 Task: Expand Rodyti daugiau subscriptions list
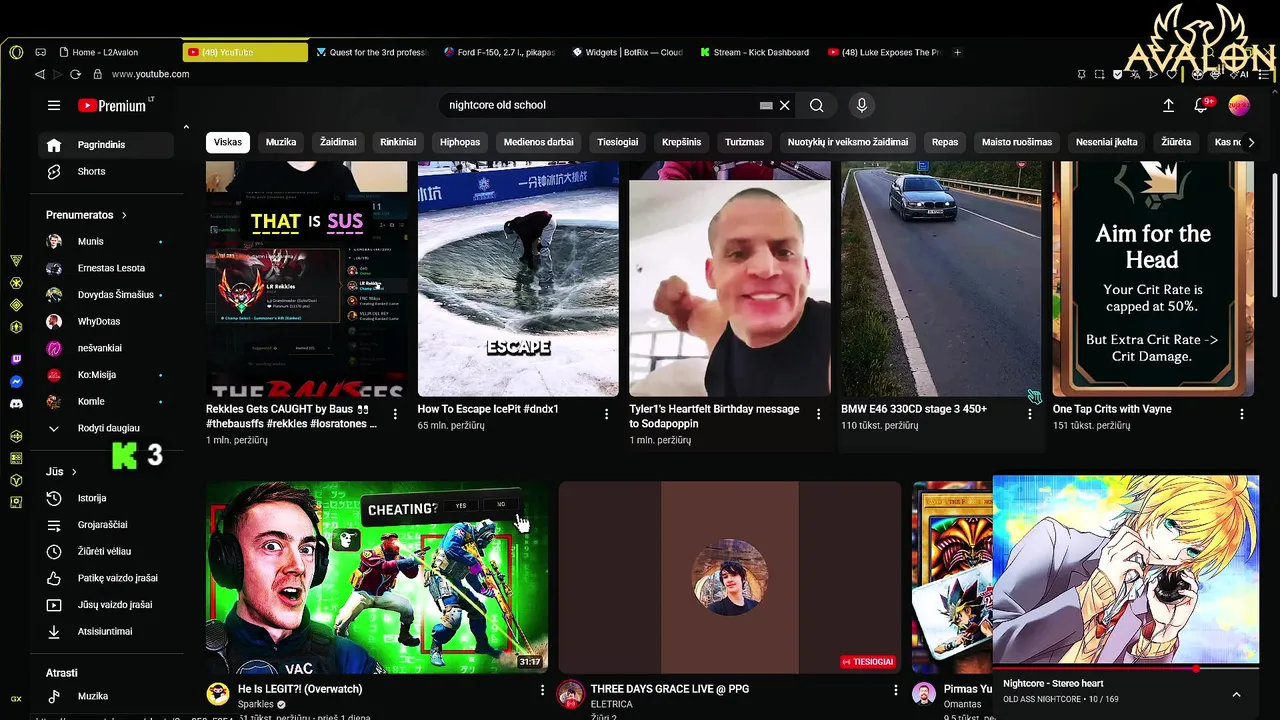[106, 428]
